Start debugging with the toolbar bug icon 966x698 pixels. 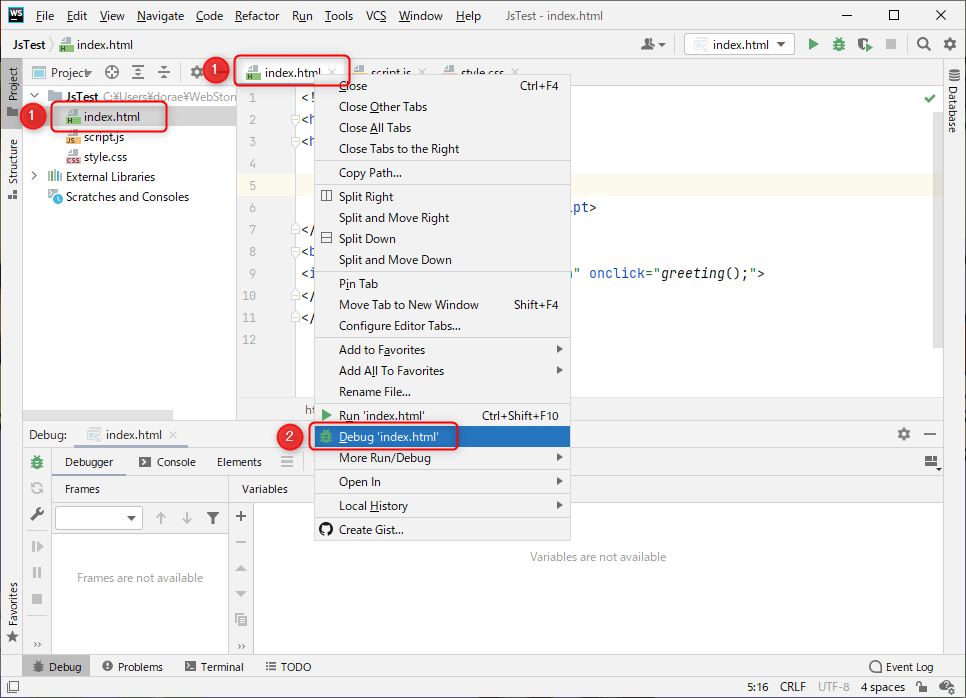[838, 44]
